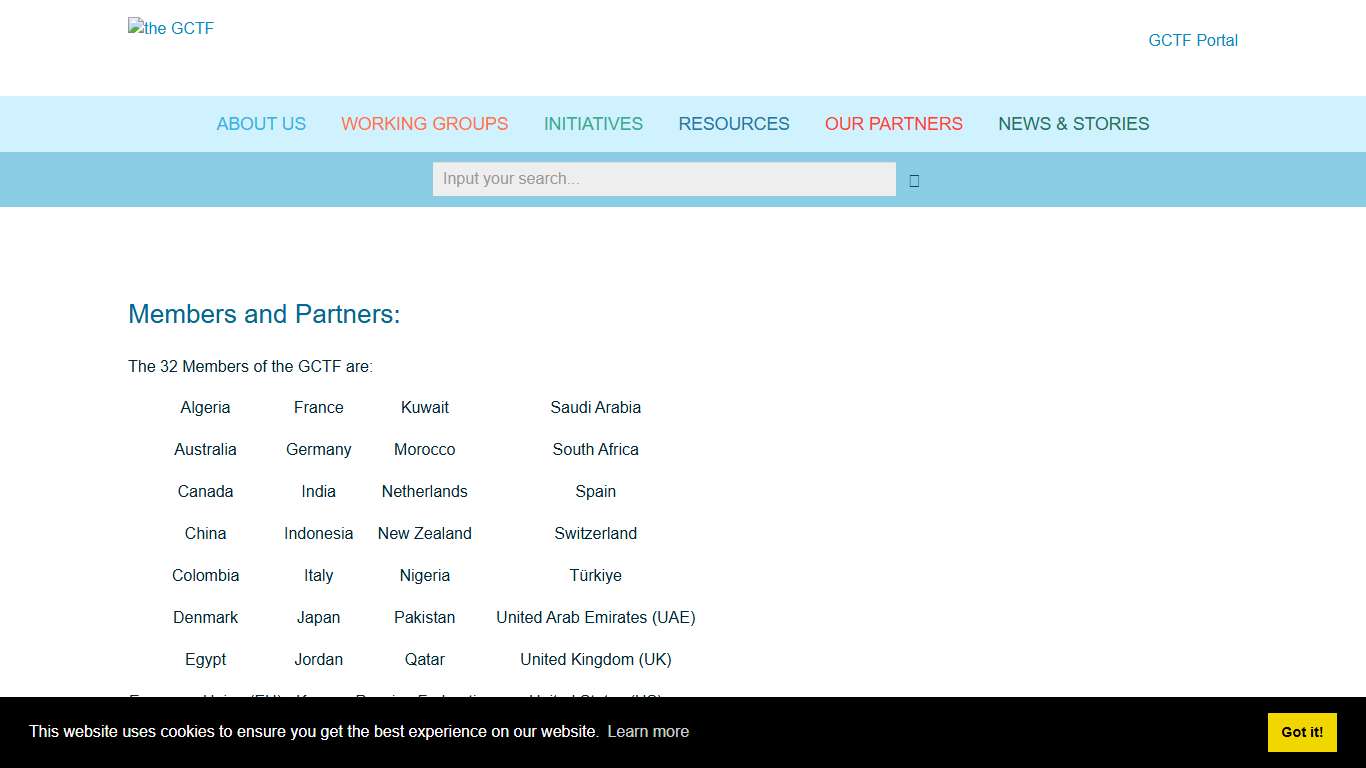The height and width of the screenshot is (768, 1366).
Task: Select Switzerland from the members list
Action: (x=595, y=533)
